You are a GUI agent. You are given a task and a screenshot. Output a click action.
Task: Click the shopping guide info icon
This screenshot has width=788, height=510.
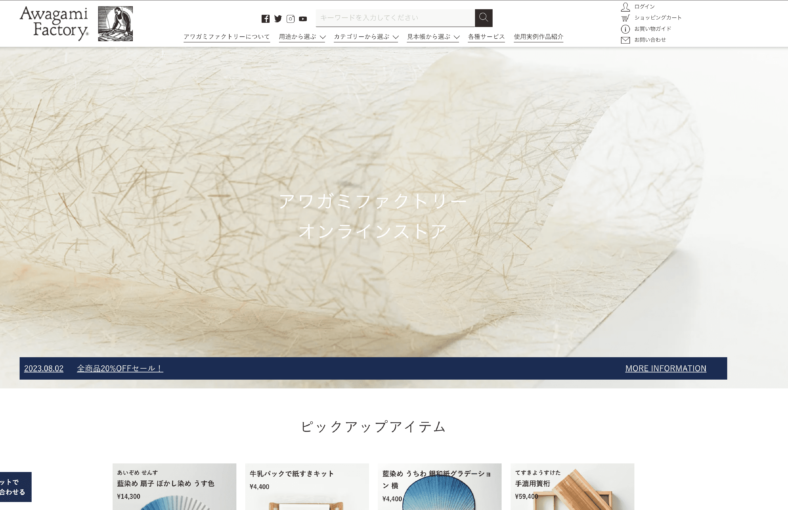click(625, 29)
